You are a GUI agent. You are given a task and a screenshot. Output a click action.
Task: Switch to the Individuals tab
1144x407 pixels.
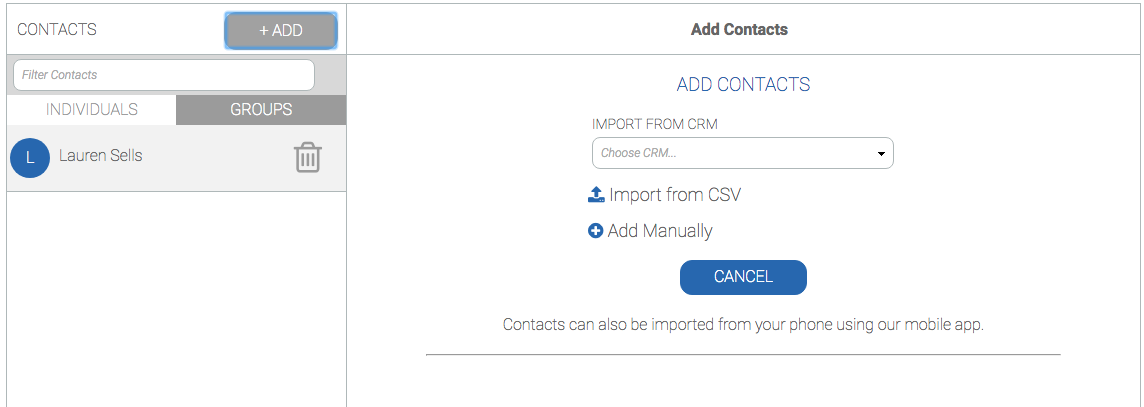(x=92, y=110)
